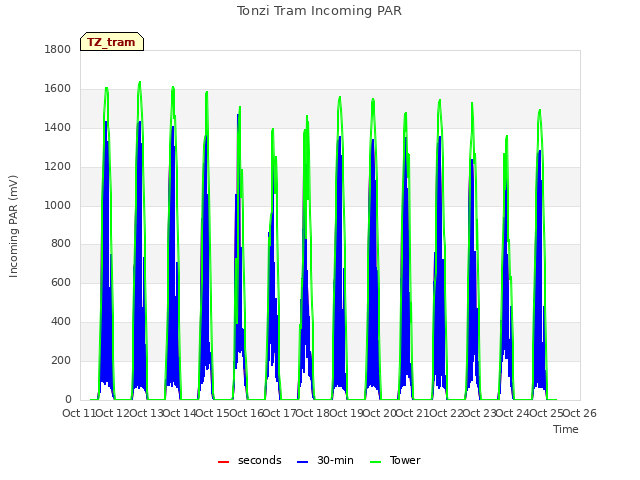Click the Time x-axis label
The image size is (640, 480).
click(x=566, y=429)
